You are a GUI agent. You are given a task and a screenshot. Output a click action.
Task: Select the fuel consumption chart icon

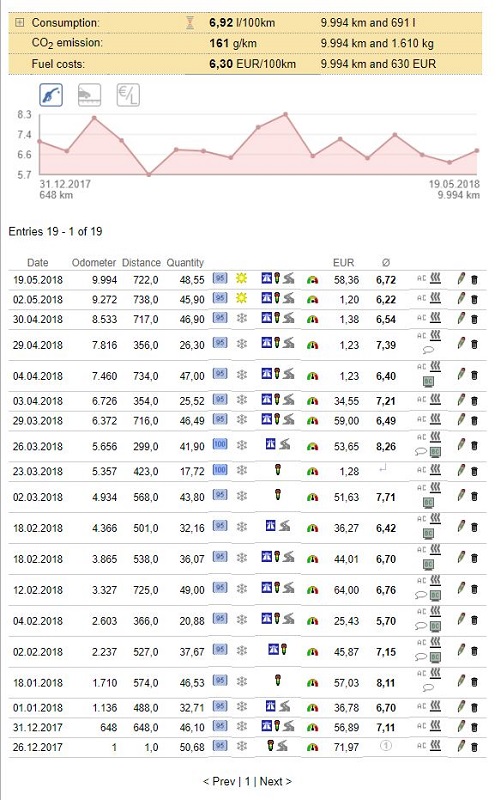tap(51, 95)
